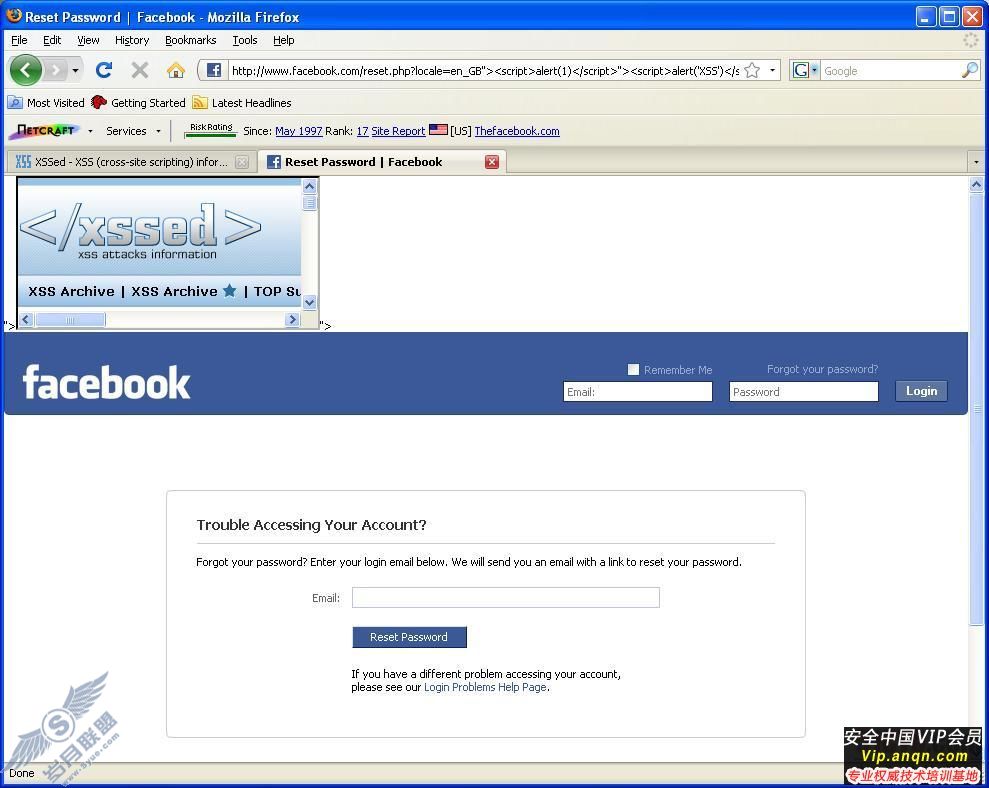Screen dimensions: 989x788
Task: Open the Thefacebook.com link
Action: click(517, 131)
